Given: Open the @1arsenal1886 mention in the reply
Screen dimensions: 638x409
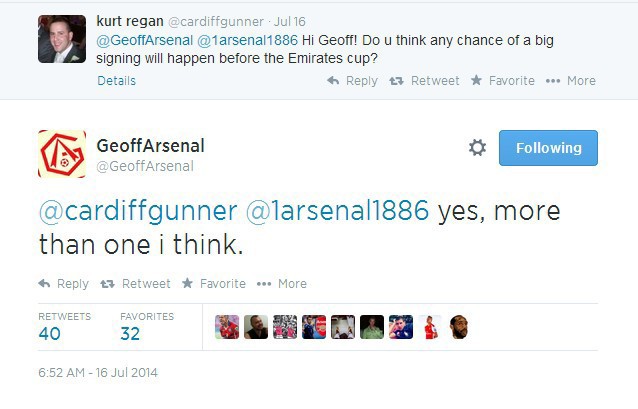Looking at the screenshot, I should click(335, 211).
